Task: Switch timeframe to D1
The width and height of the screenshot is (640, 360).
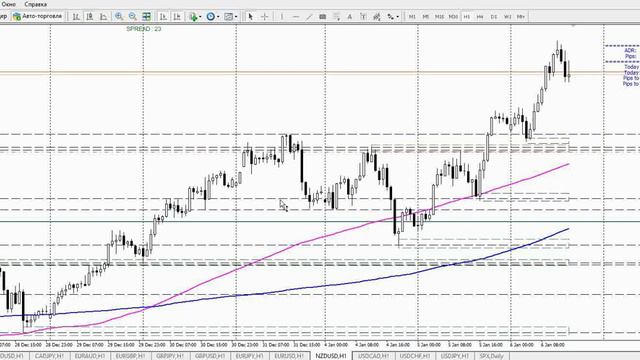Action: click(x=494, y=17)
